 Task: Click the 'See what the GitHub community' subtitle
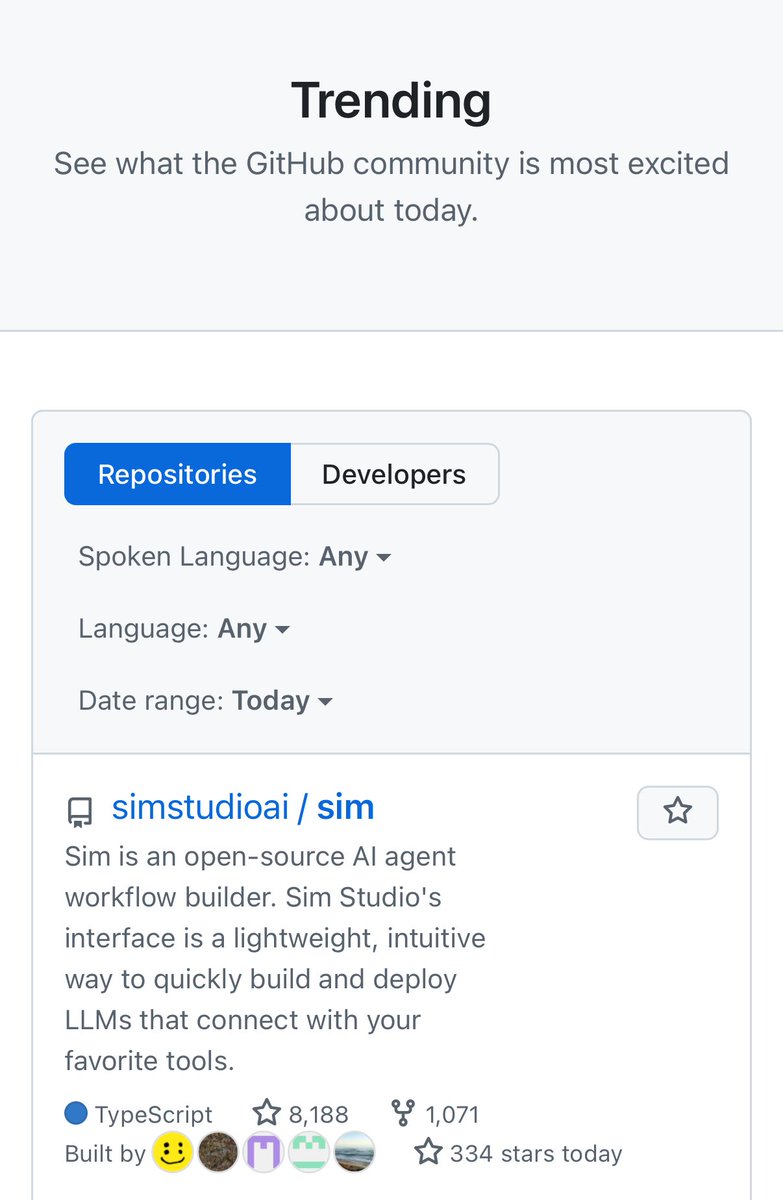tap(391, 186)
